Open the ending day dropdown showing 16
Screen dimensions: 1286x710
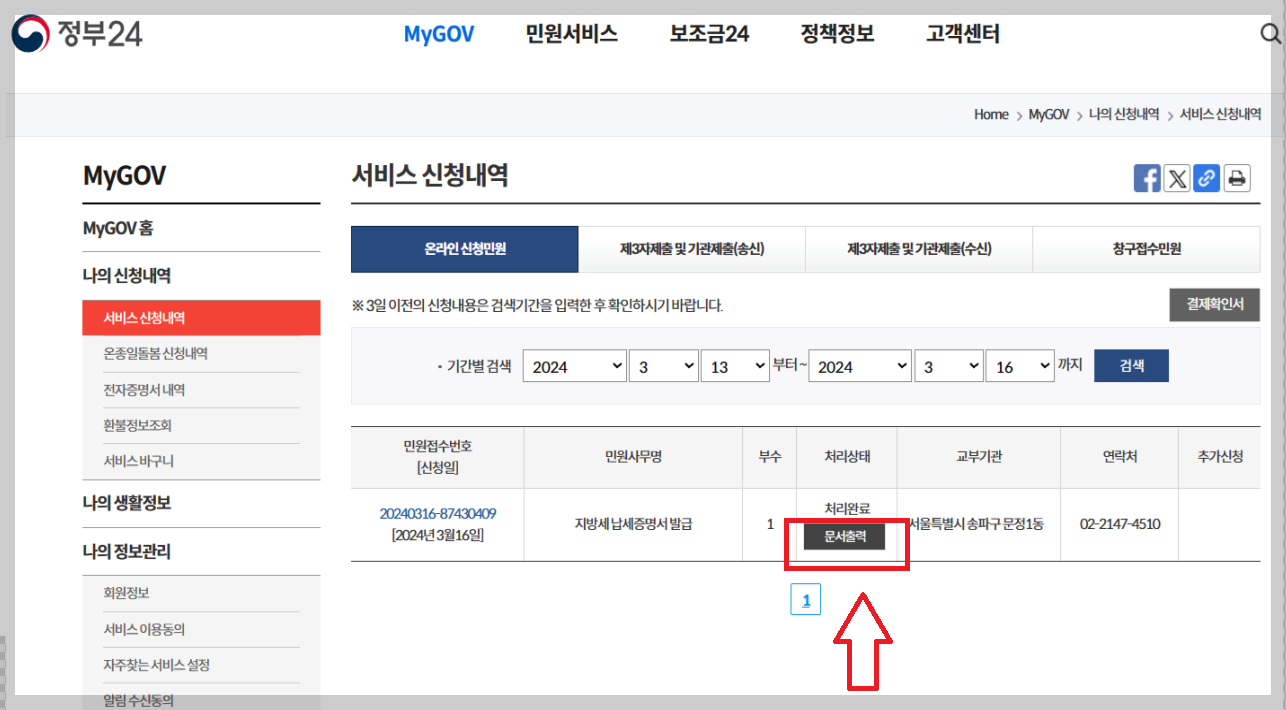pos(1020,365)
